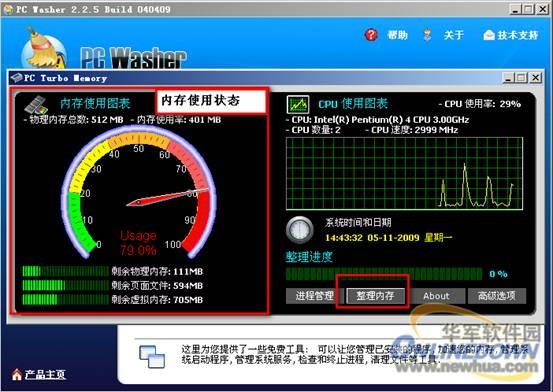Click the PC Washer broom logo
Screen dimensions: 553x392
pos(44,49)
